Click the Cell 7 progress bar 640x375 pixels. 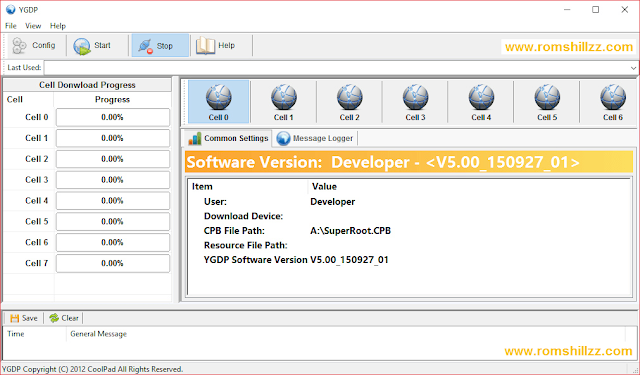click(x=113, y=263)
